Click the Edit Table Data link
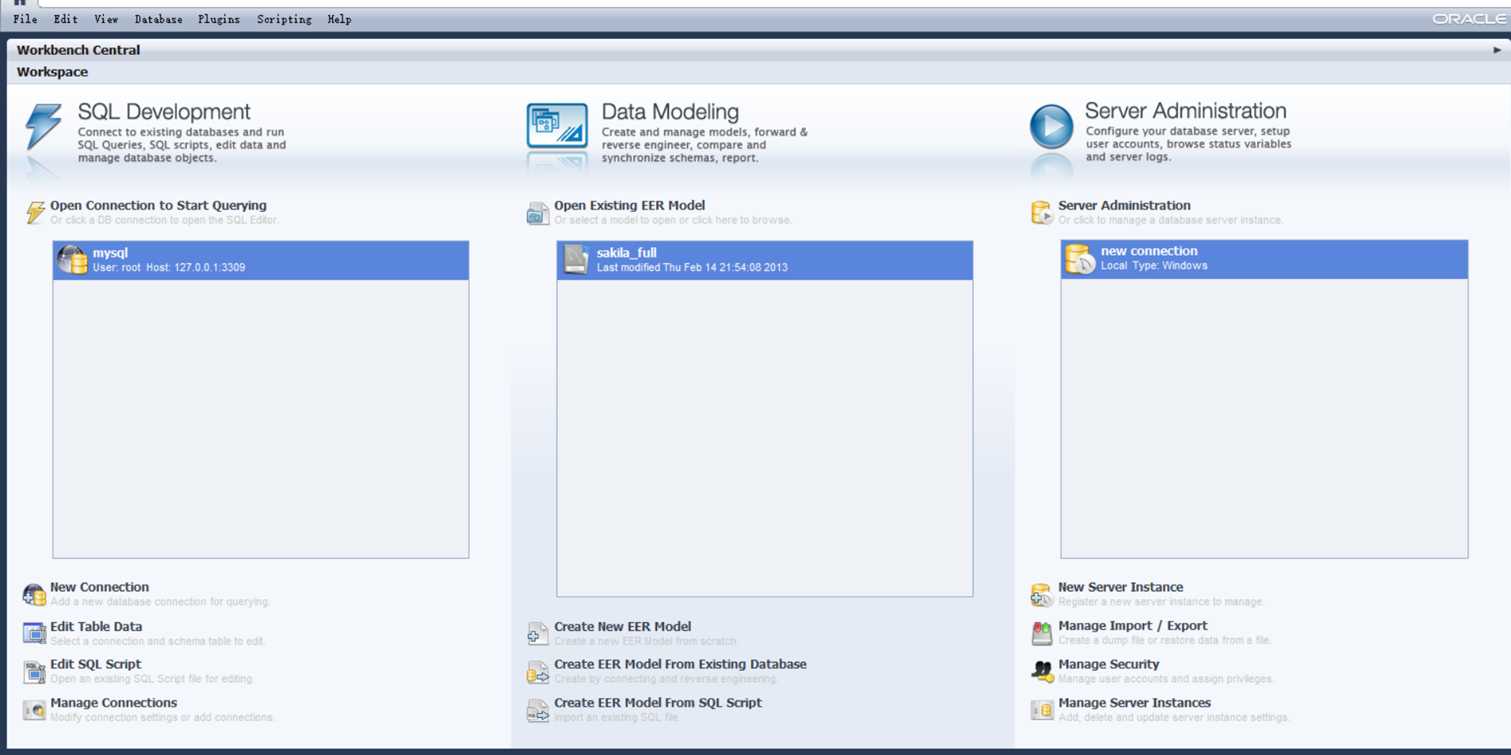This screenshot has width=1511, height=755. [x=96, y=626]
